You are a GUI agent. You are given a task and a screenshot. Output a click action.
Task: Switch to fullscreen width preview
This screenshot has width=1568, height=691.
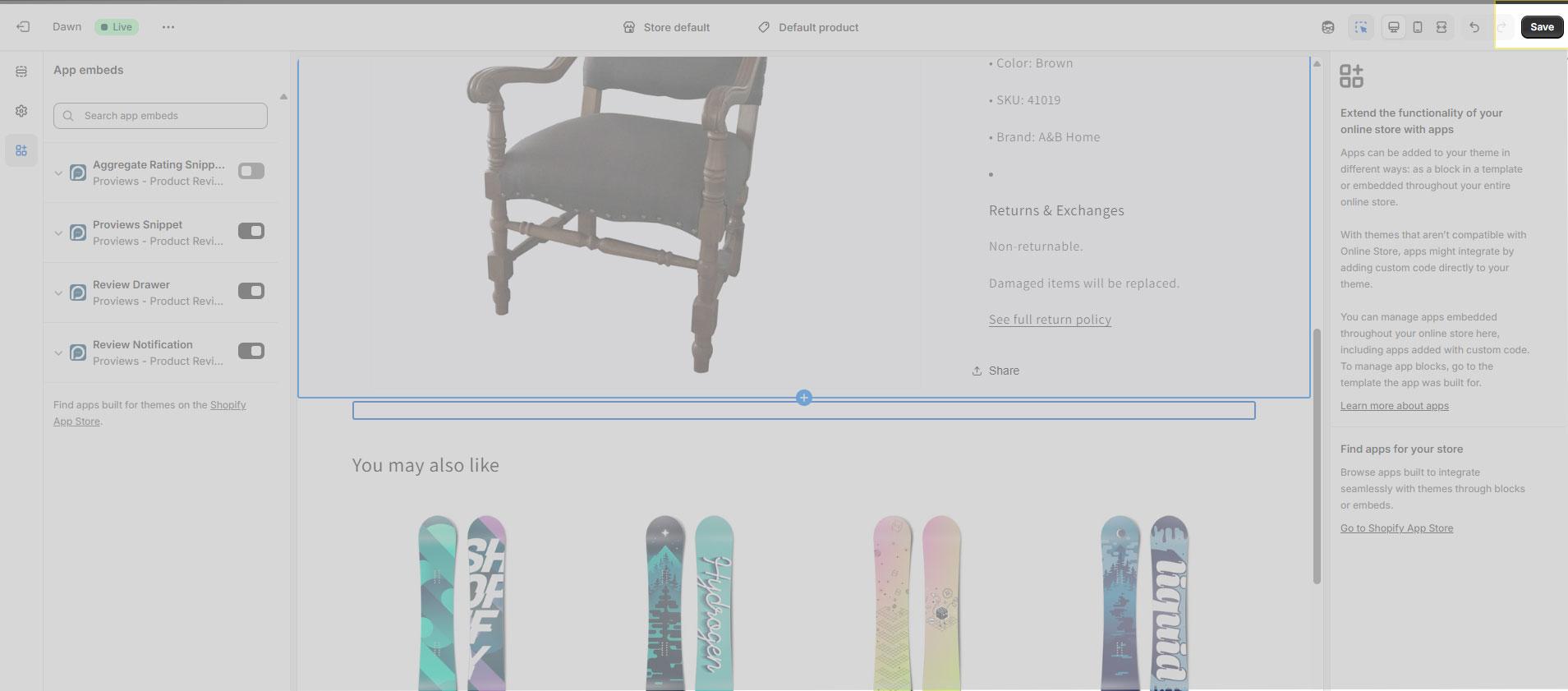click(x=1442, y=27)
